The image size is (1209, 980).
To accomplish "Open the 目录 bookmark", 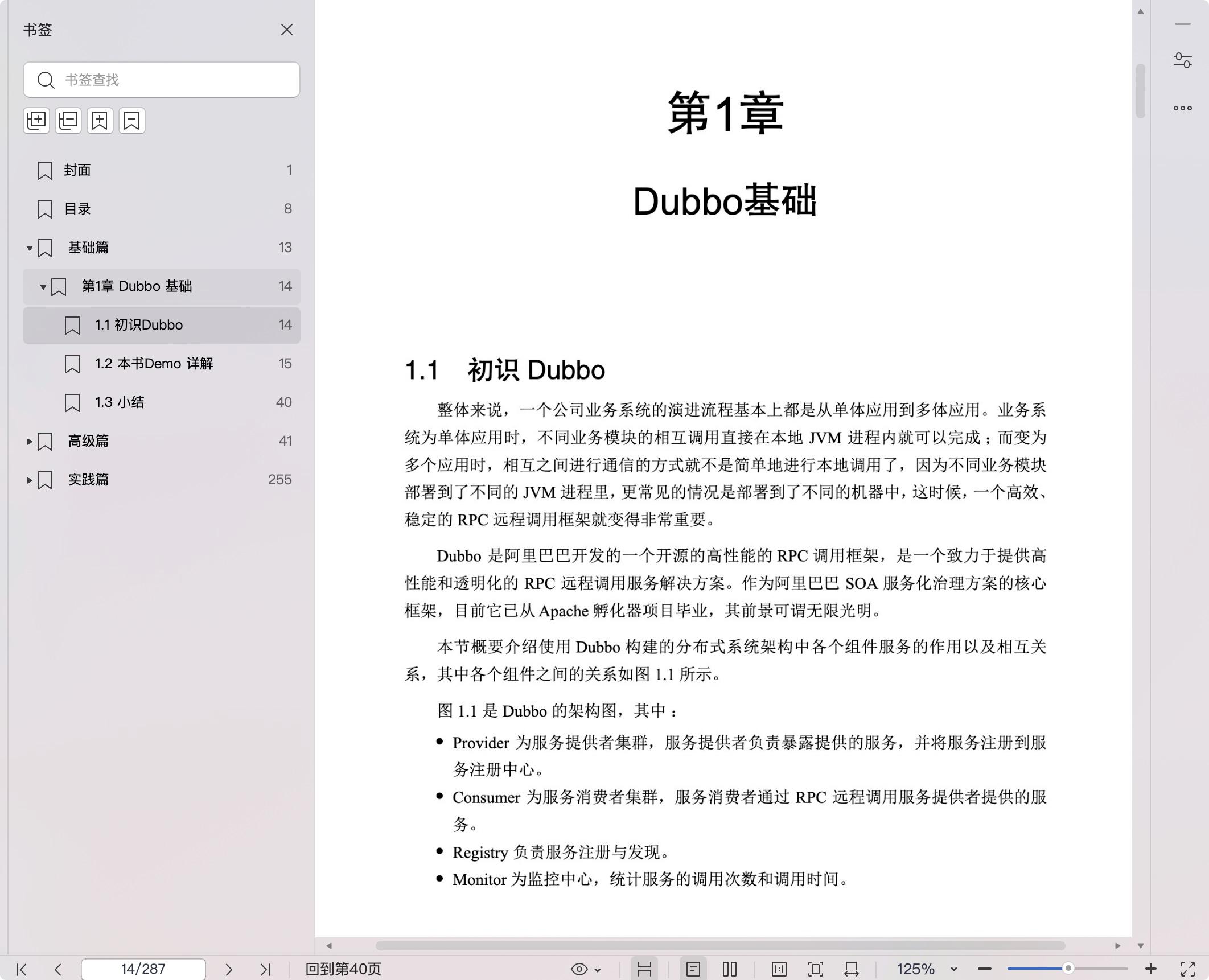I will (162, 209).
